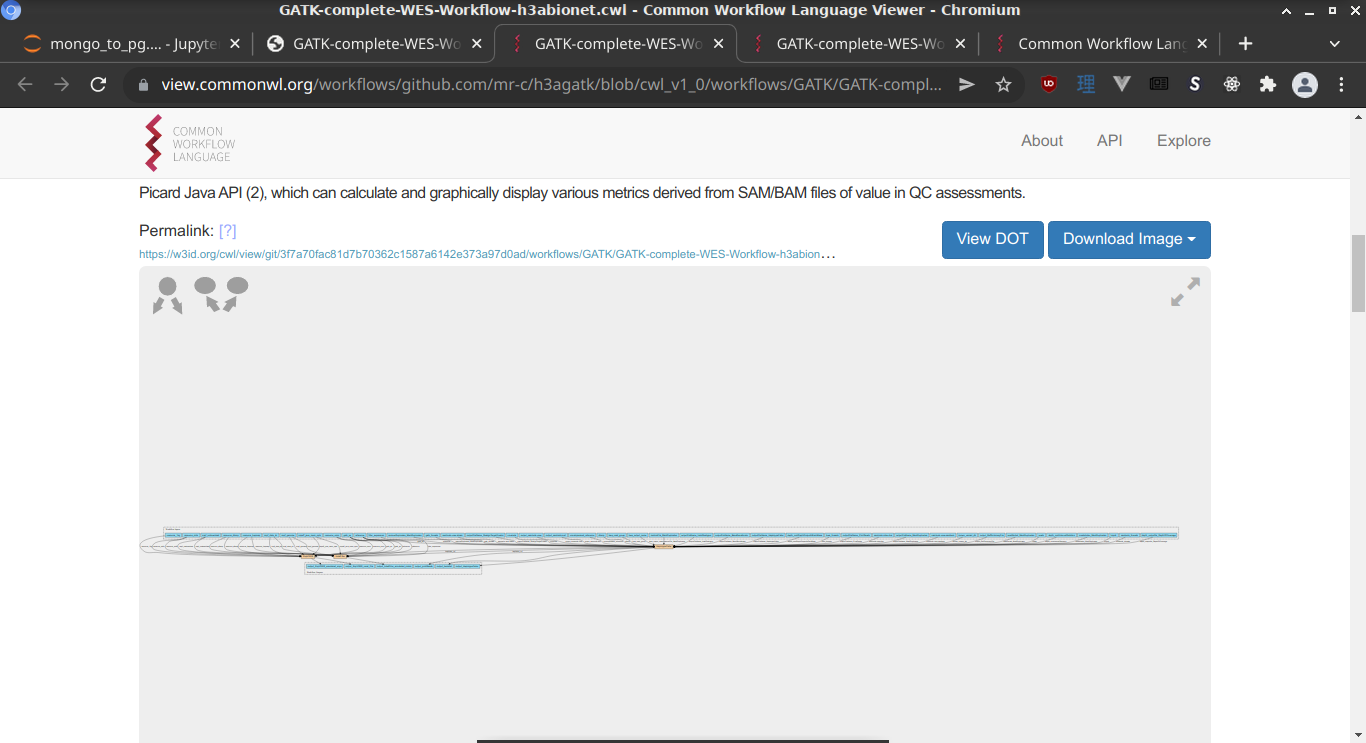This screenshot has width=1366, height=743.
Task: Open the V-shaped extension icon
Action: tap(1122, 85)
